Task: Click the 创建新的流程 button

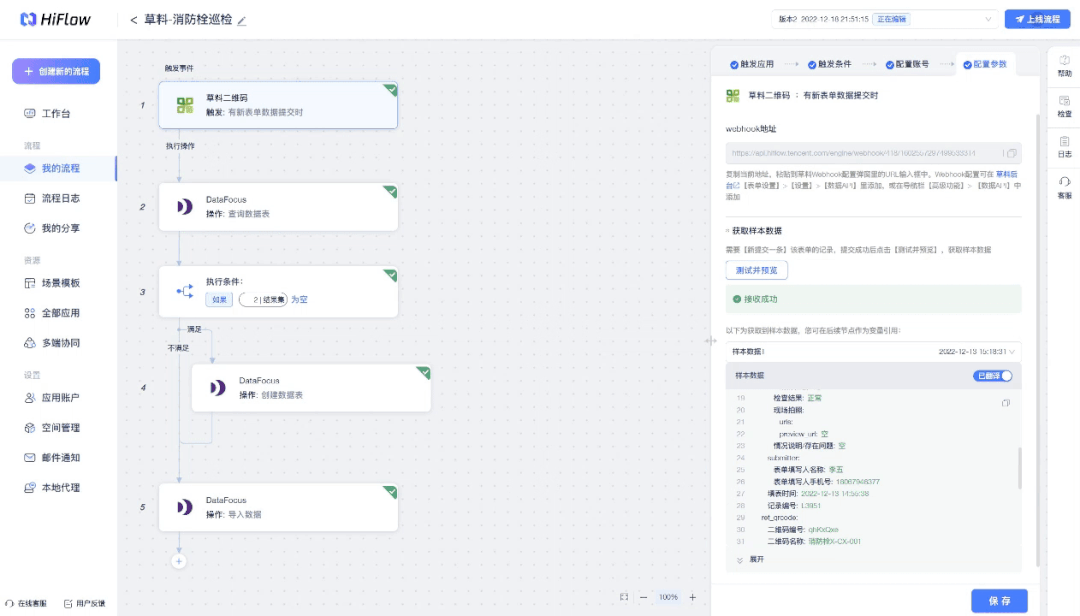Action: click(56, 71)
